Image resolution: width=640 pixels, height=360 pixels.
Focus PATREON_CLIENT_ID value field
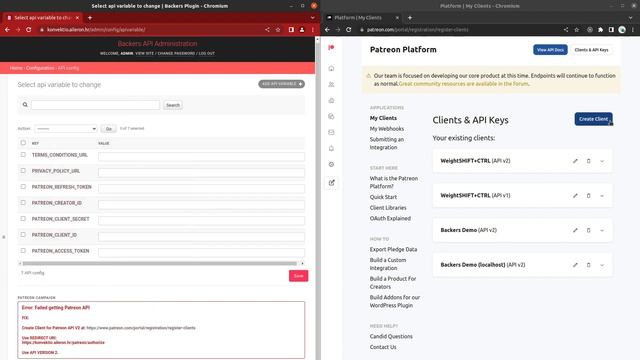coord(201,236)
